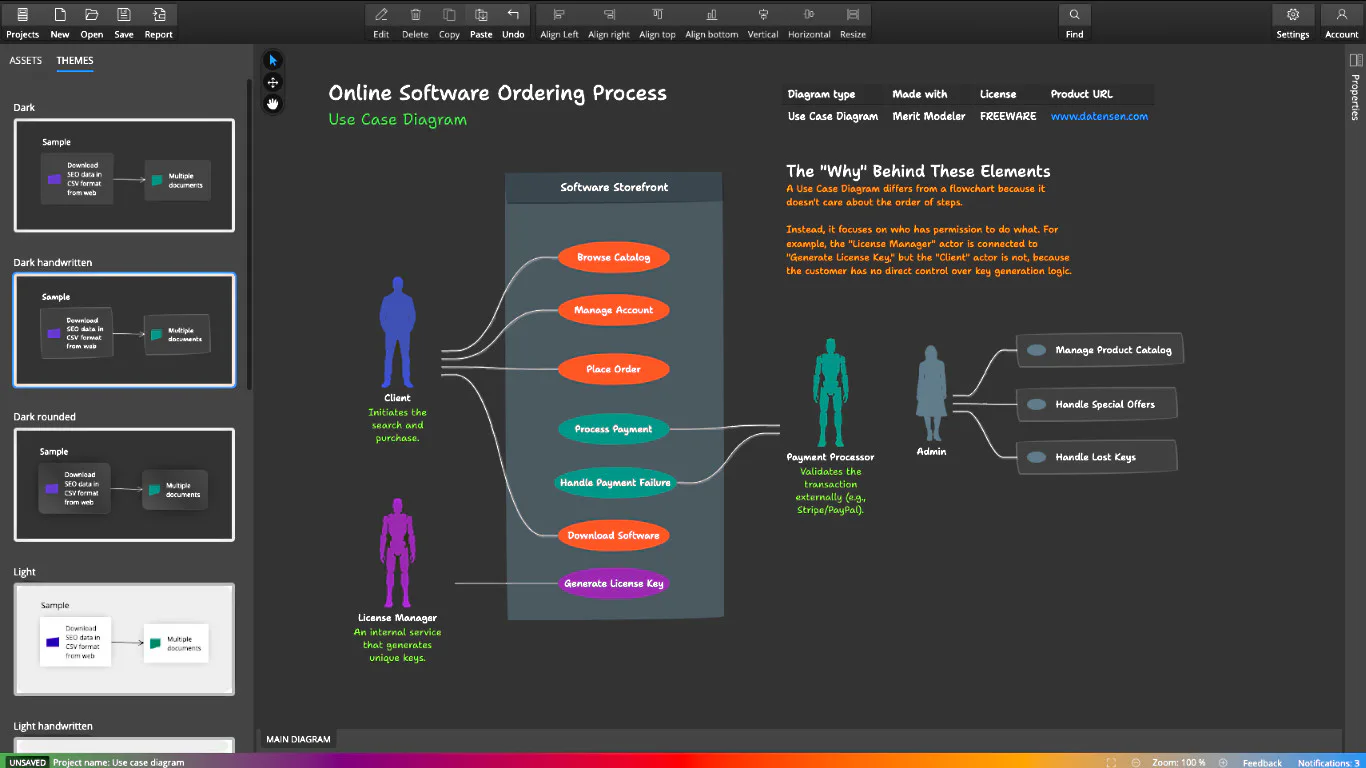
Task: Choose the Light theme thumbnail
Action: [124, 639]
